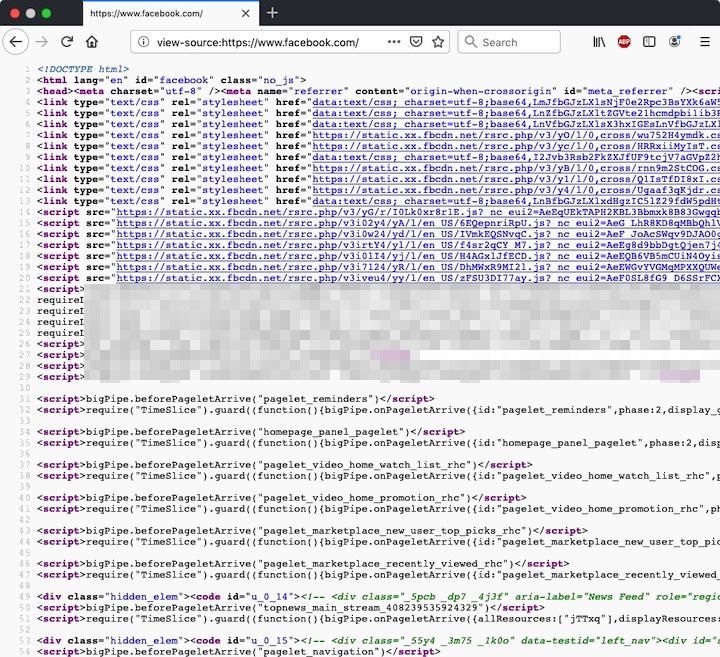
Task: Open a new browser tab
Action: point(272,13)
